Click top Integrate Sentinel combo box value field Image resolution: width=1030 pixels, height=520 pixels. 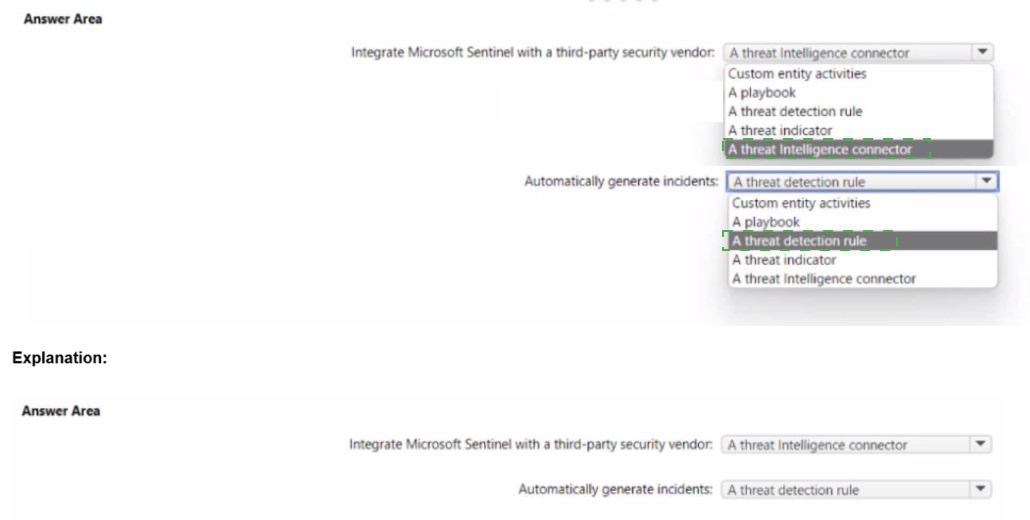[845, 53]
